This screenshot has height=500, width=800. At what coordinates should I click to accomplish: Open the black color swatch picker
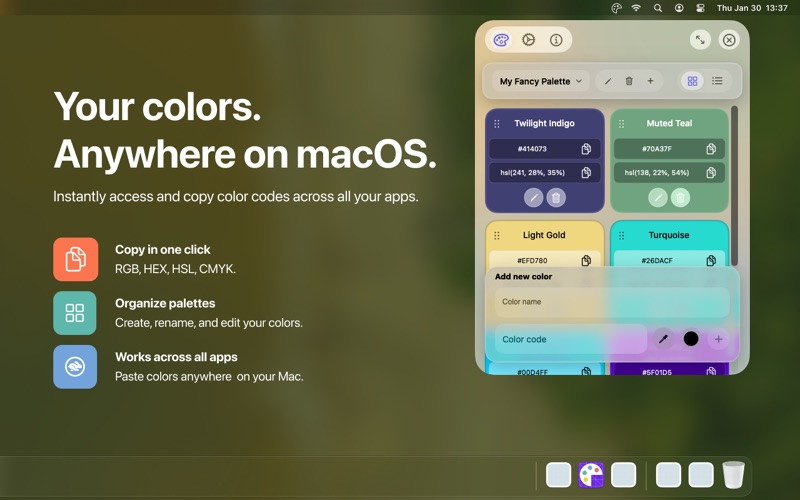coord(691,339)
